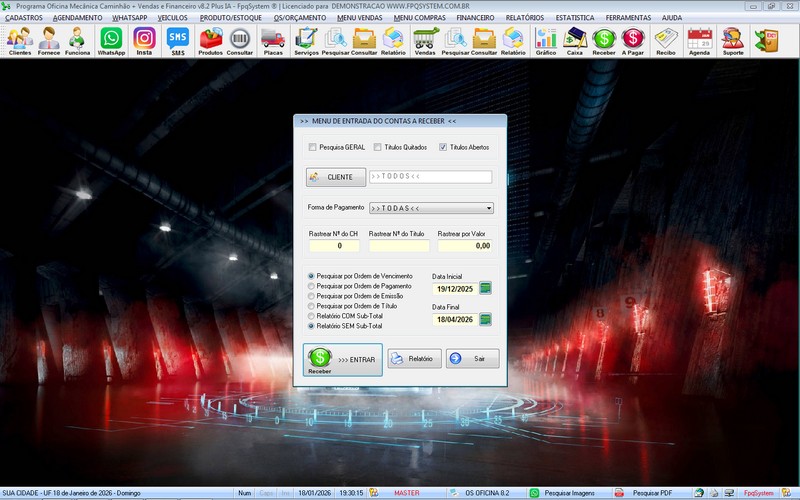
Task: Open Produtos from the toolbar
Action: tap(211, 40)
